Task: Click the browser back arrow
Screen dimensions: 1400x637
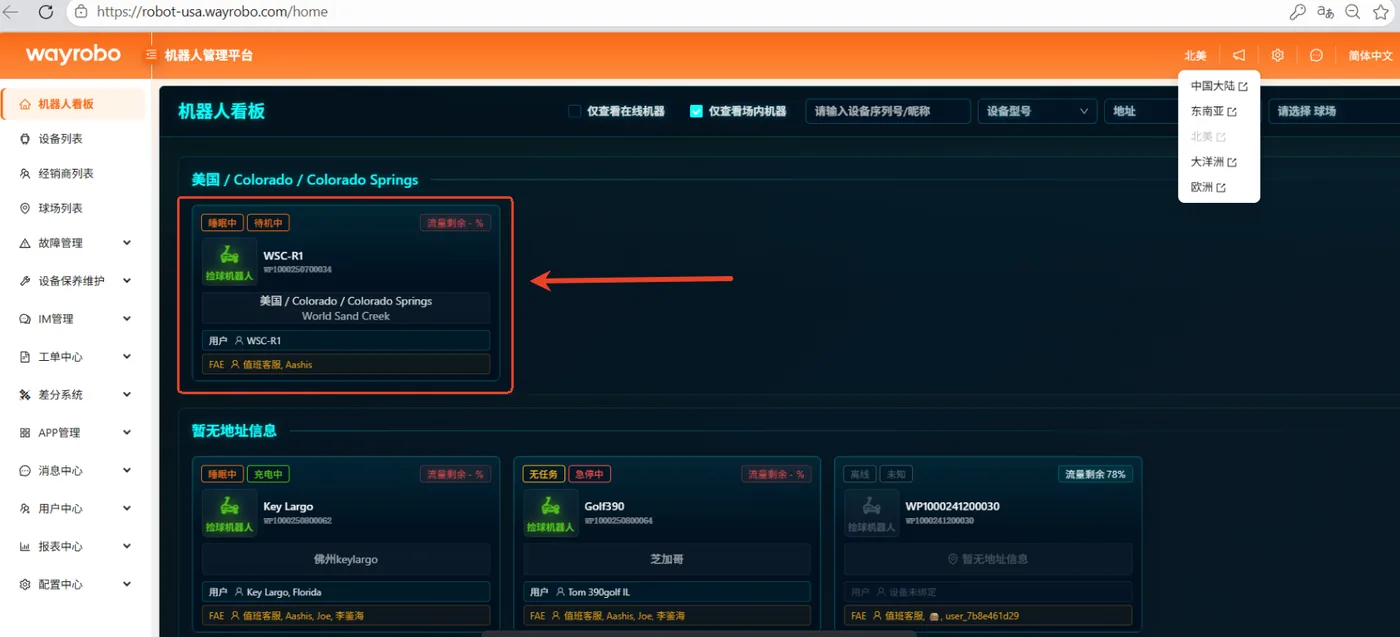Action: click(x=11, y=12)
